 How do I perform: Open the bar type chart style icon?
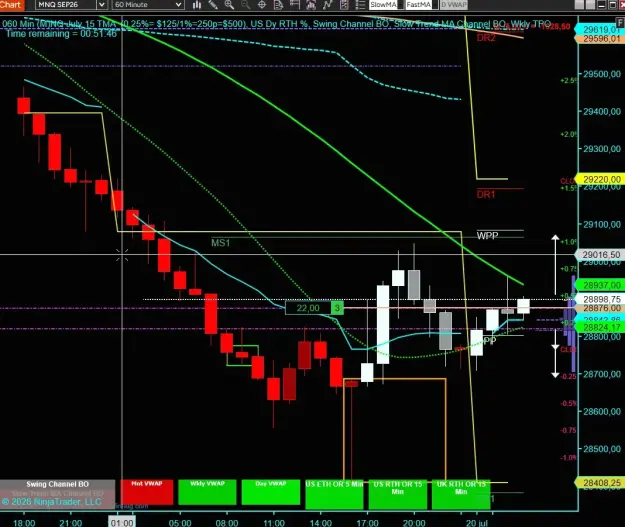(x=197, y=5)
